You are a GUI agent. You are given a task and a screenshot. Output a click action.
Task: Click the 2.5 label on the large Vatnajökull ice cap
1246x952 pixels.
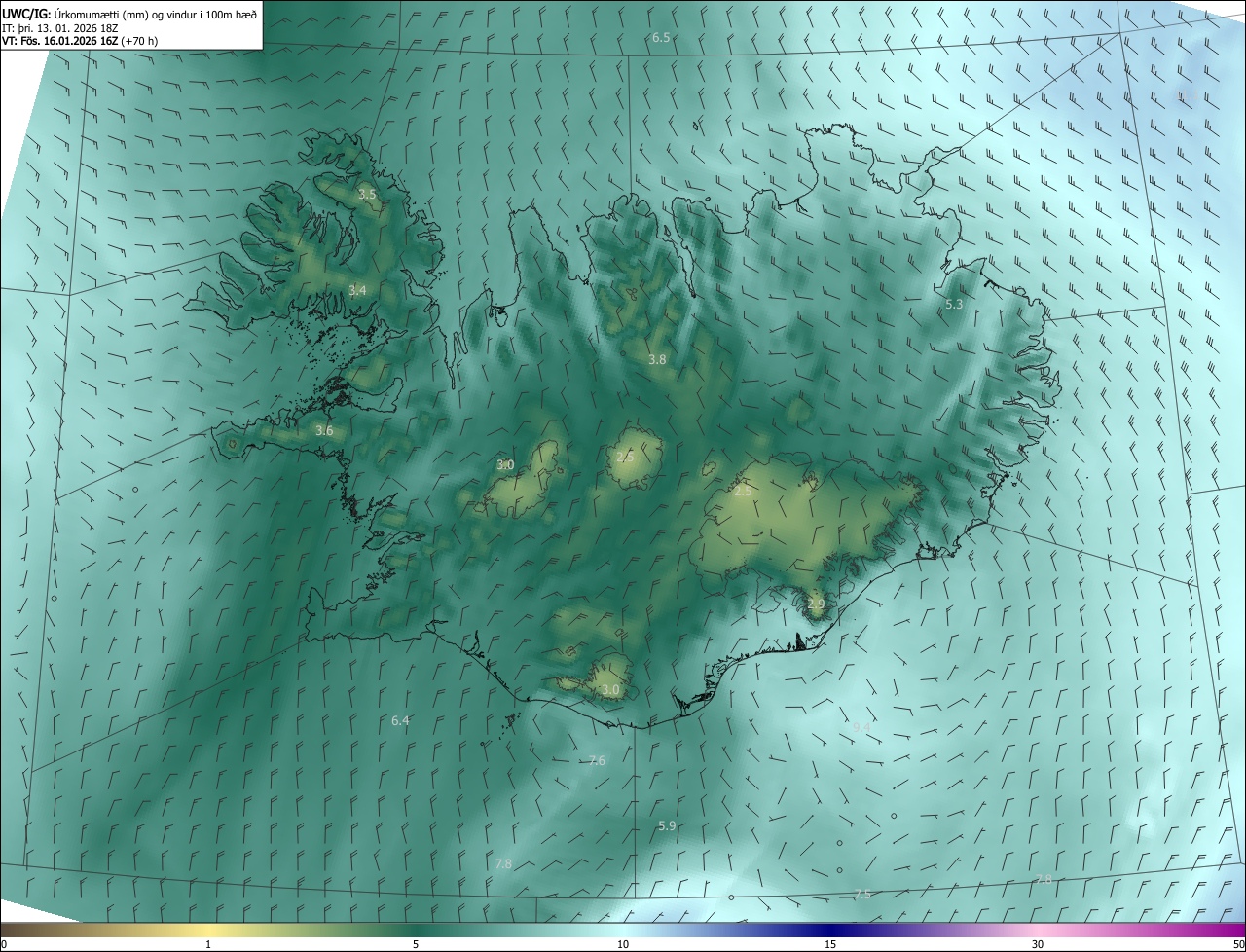743,492
